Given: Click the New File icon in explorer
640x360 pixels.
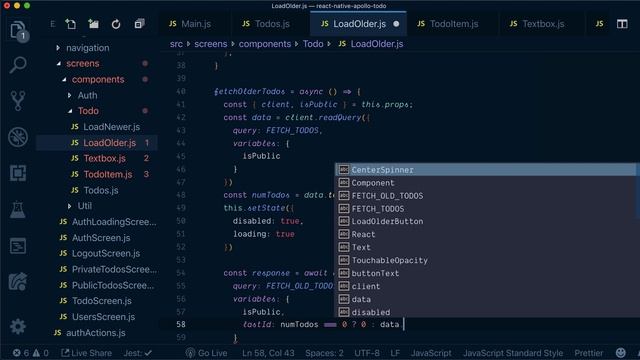Looking at the screenshot, I should click(x=71, y=24).
